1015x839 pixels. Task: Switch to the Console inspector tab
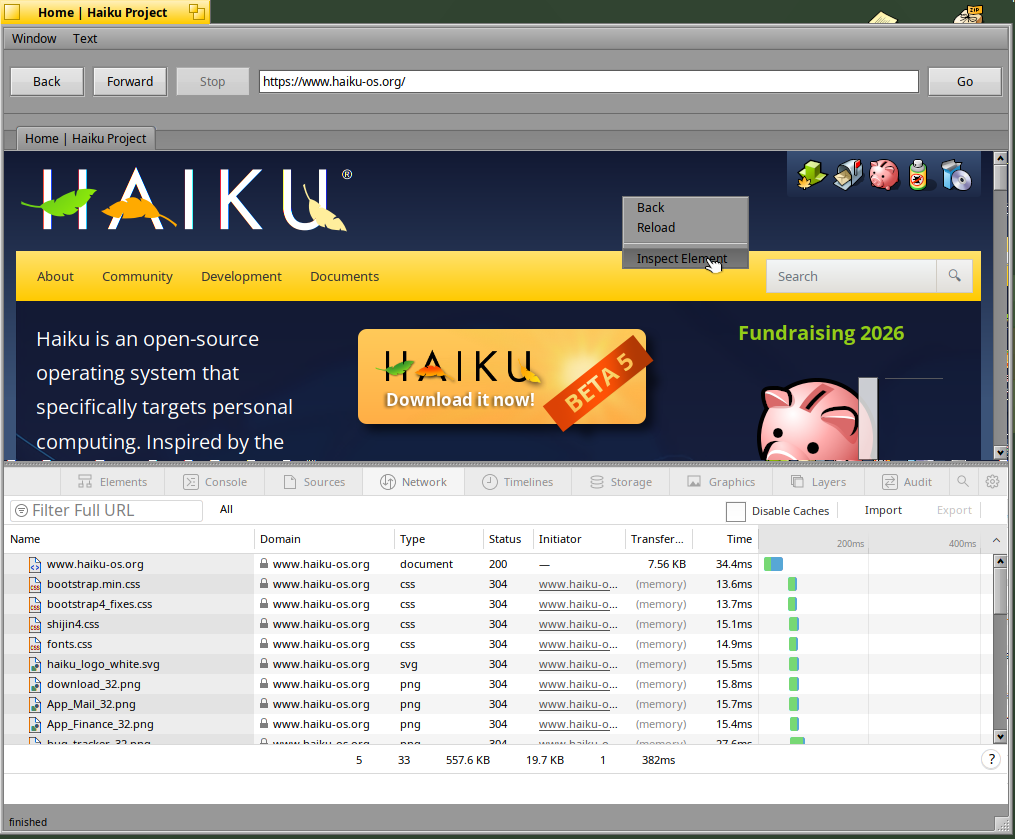pyautogui.click(x=215, y=482)
